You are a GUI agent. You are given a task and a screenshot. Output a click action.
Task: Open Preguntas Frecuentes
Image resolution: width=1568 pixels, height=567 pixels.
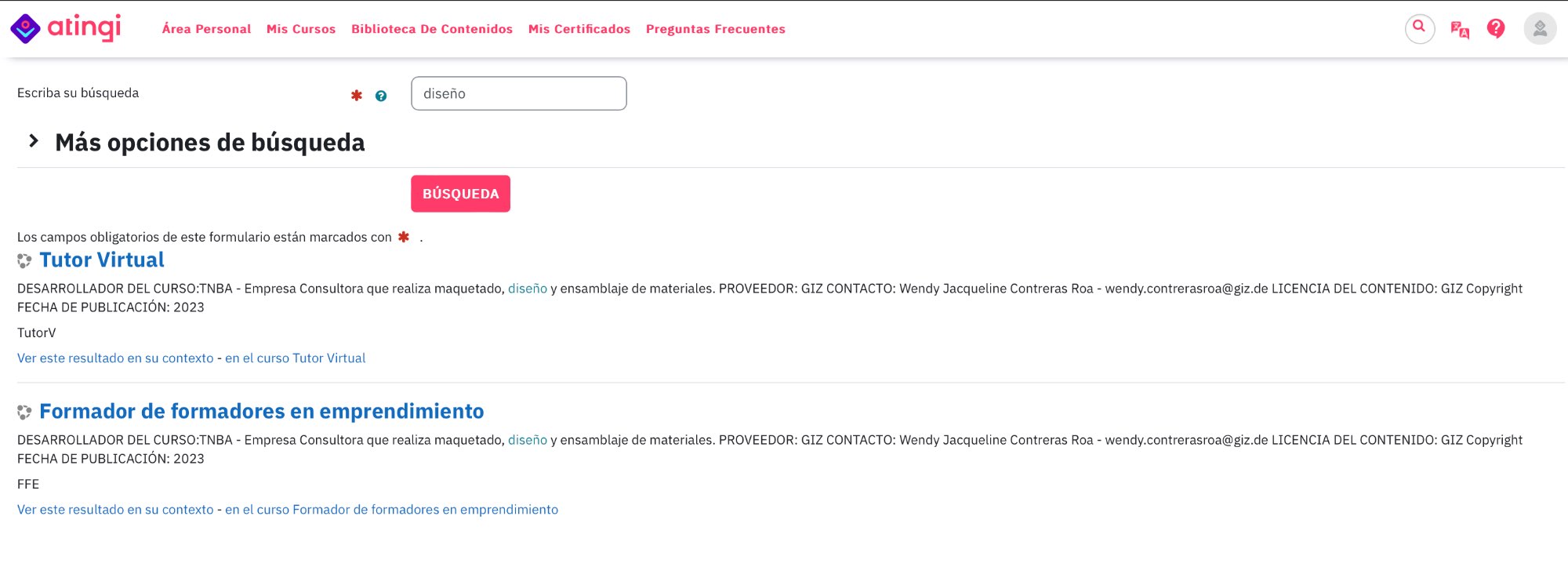[716, 29]
